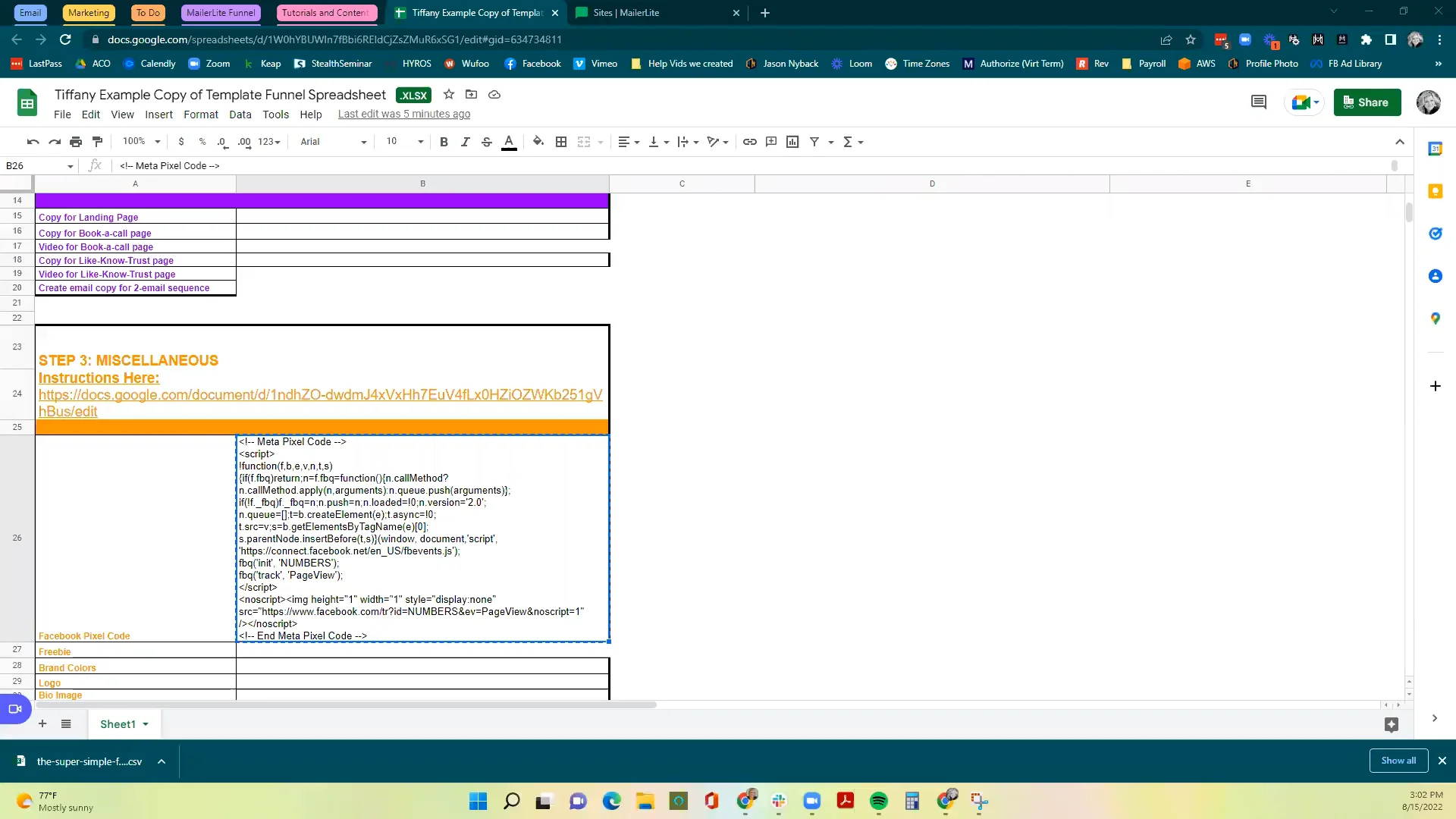Open Google Keep in side panel
Screen dimensions: 1456x819
[x=1435, y=191]
